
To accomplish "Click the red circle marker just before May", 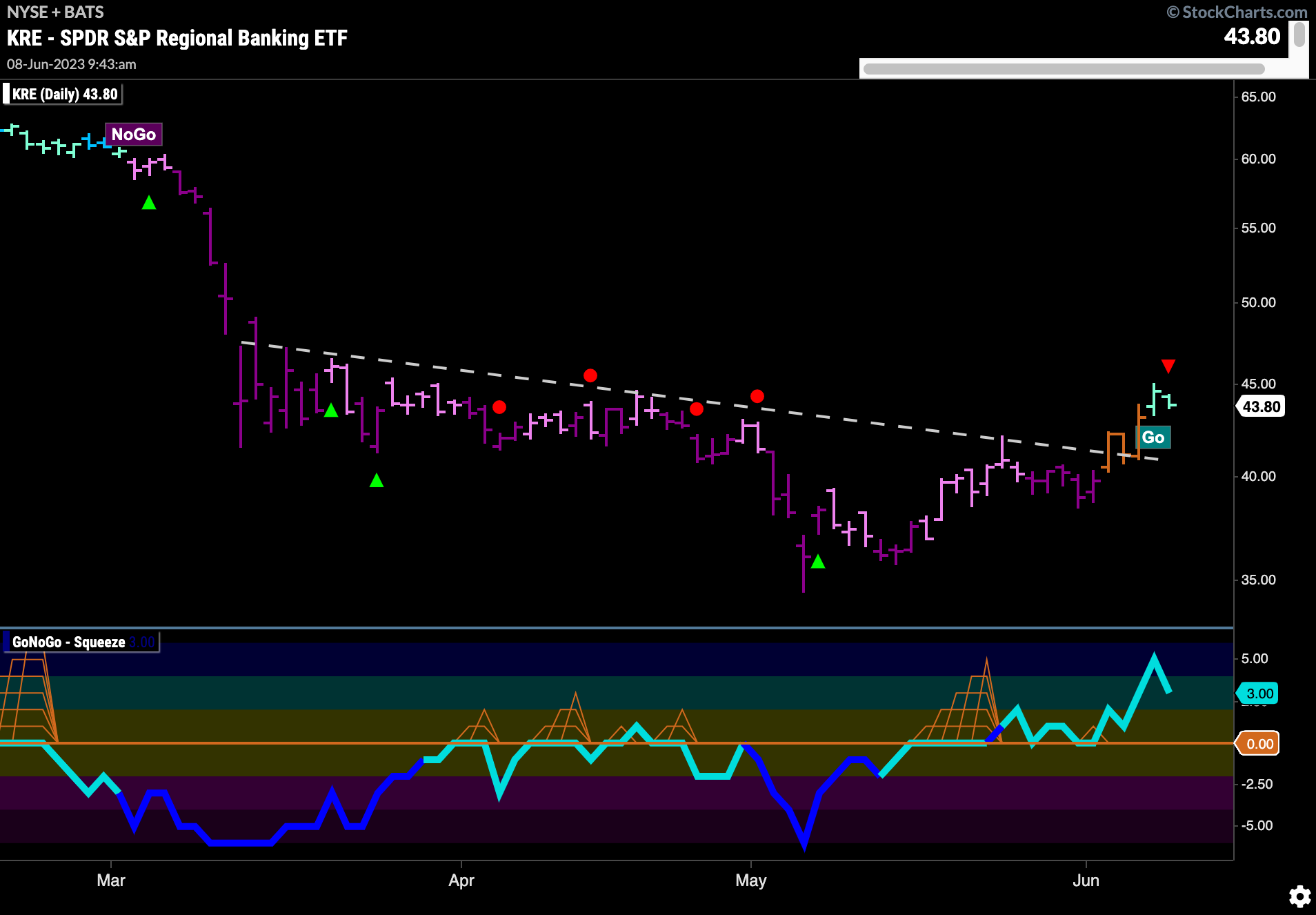I will click(697, 409).
